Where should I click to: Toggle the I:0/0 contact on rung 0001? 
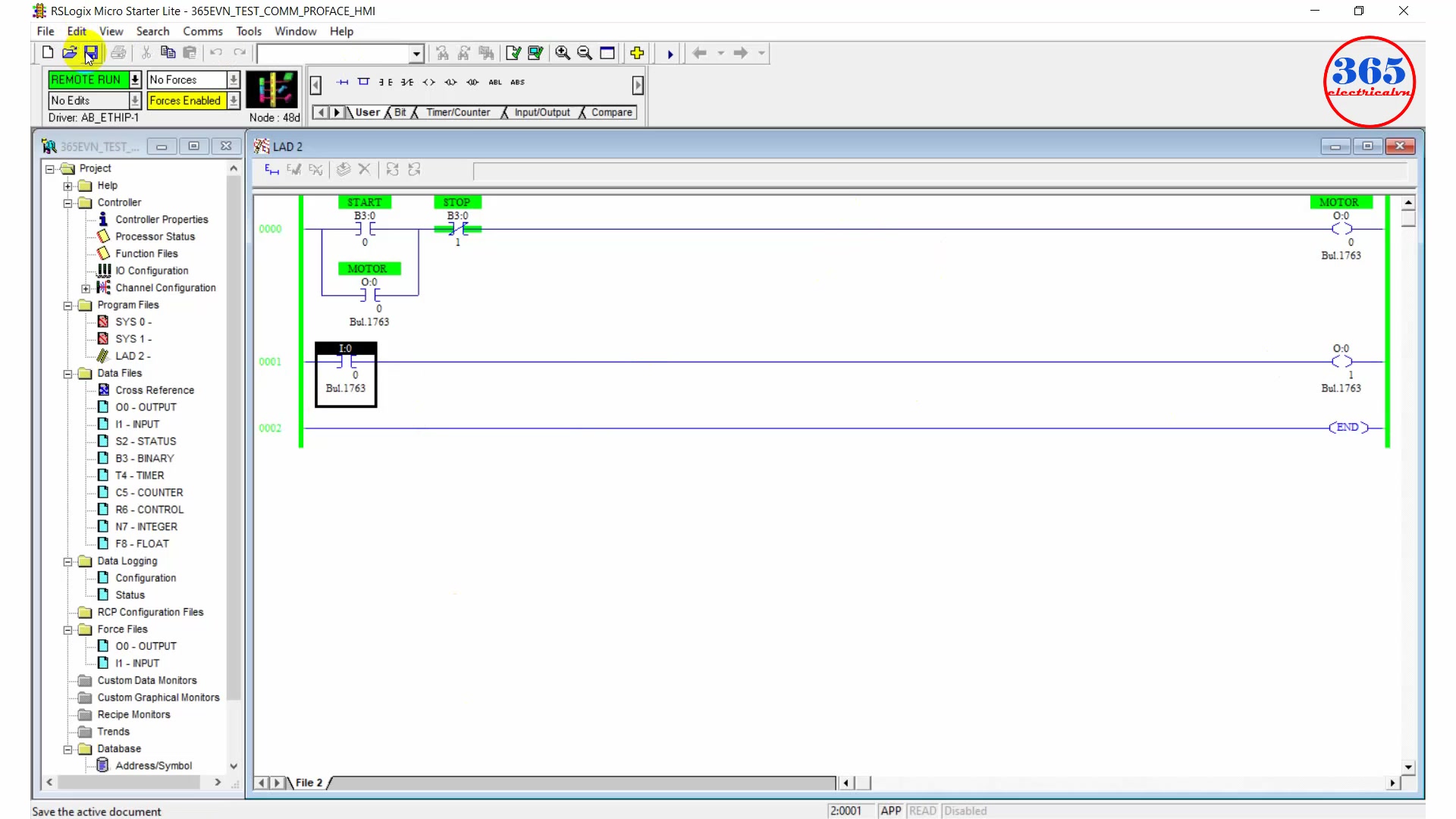346,362
